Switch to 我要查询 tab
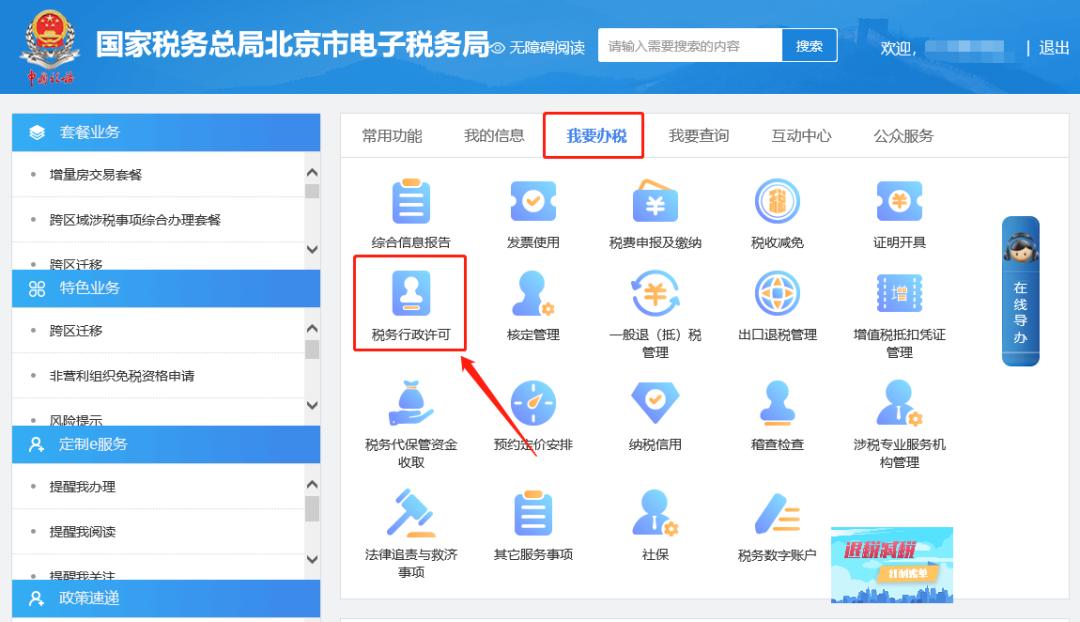Screen dimensions: 1080x622 698,136
